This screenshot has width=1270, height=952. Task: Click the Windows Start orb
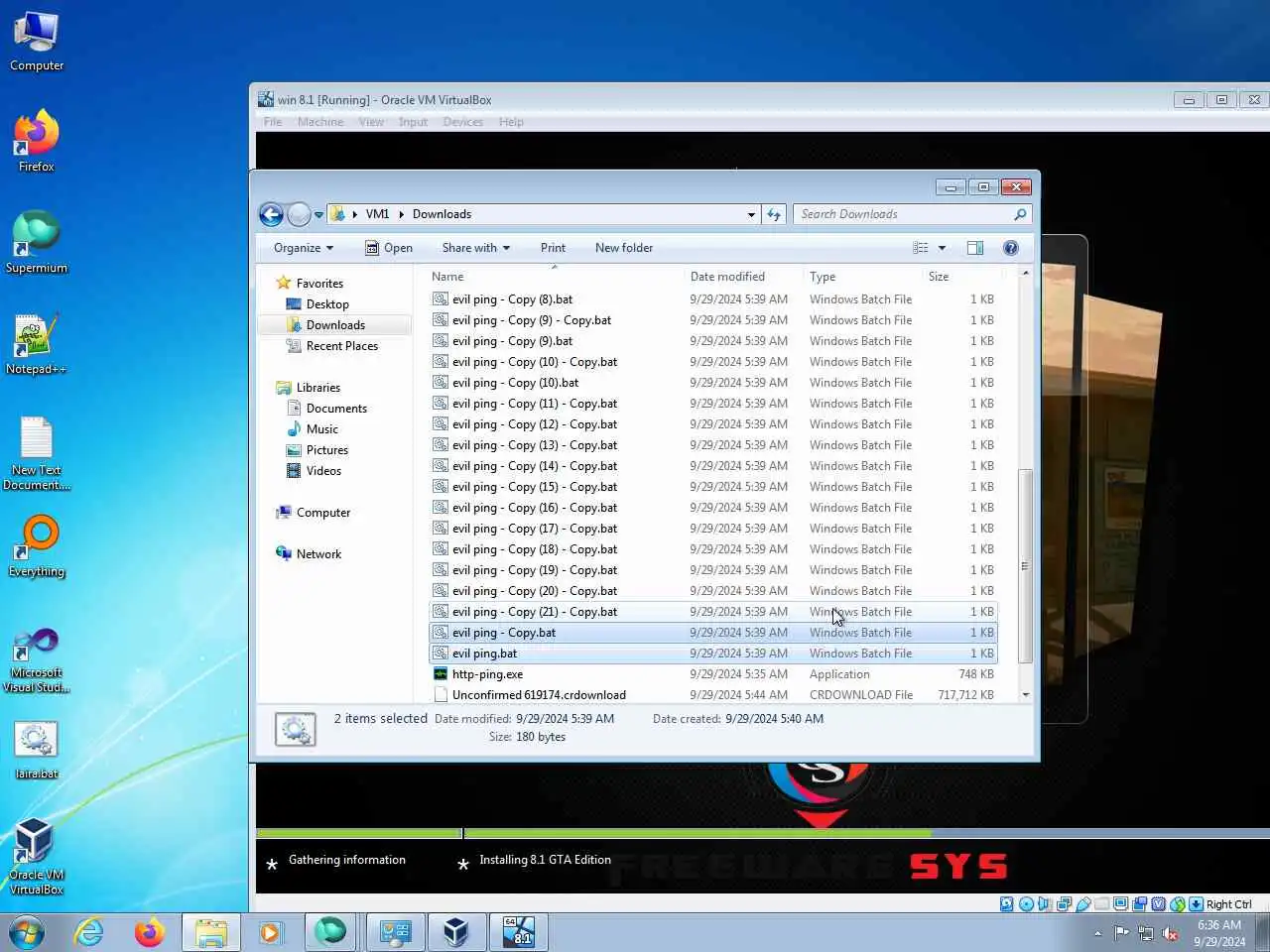coord(27,932)
